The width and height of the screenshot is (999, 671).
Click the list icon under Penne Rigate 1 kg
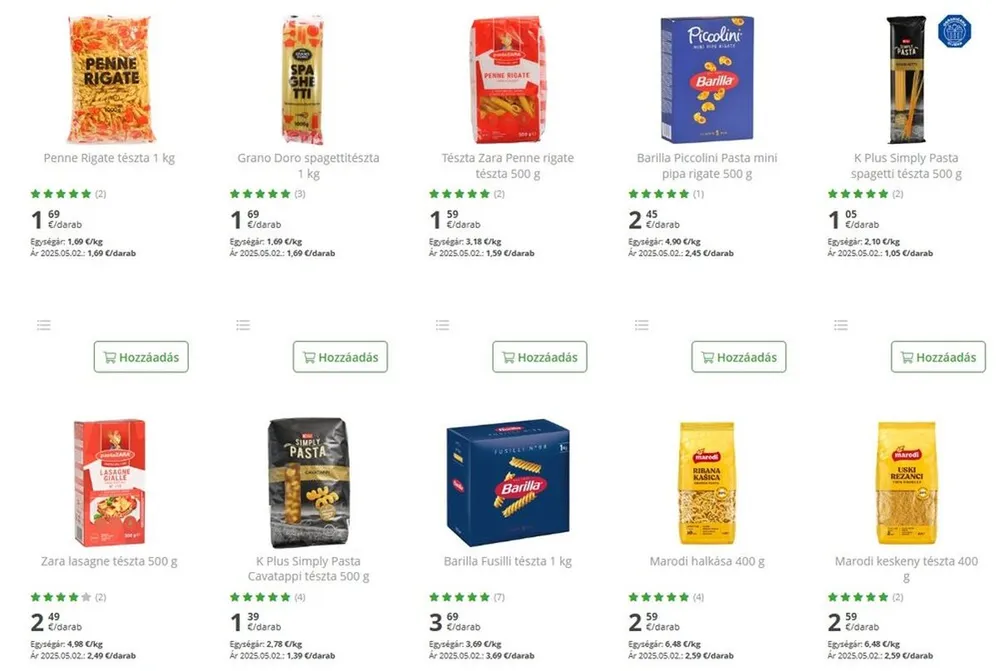click(x=43, y=325)
